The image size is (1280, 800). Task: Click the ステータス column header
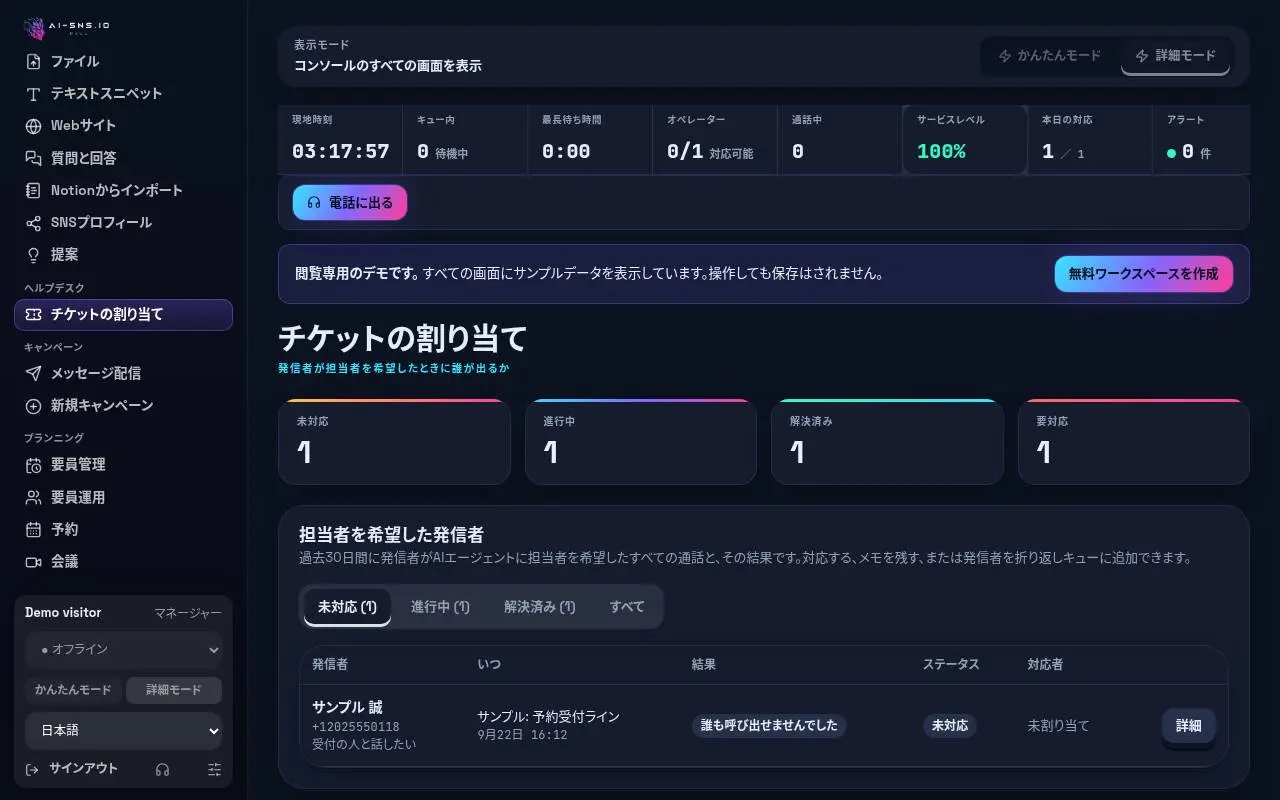[x=951, y=665]
